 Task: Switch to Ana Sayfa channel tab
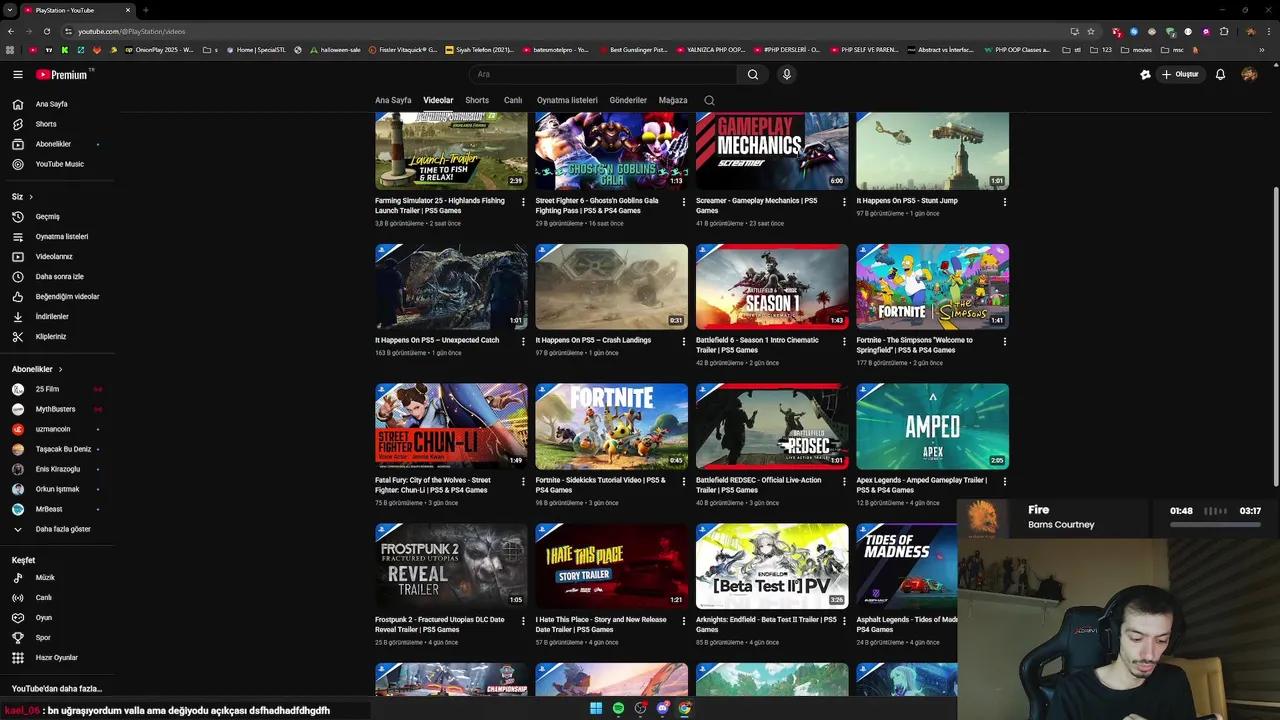tap(393, 100)
